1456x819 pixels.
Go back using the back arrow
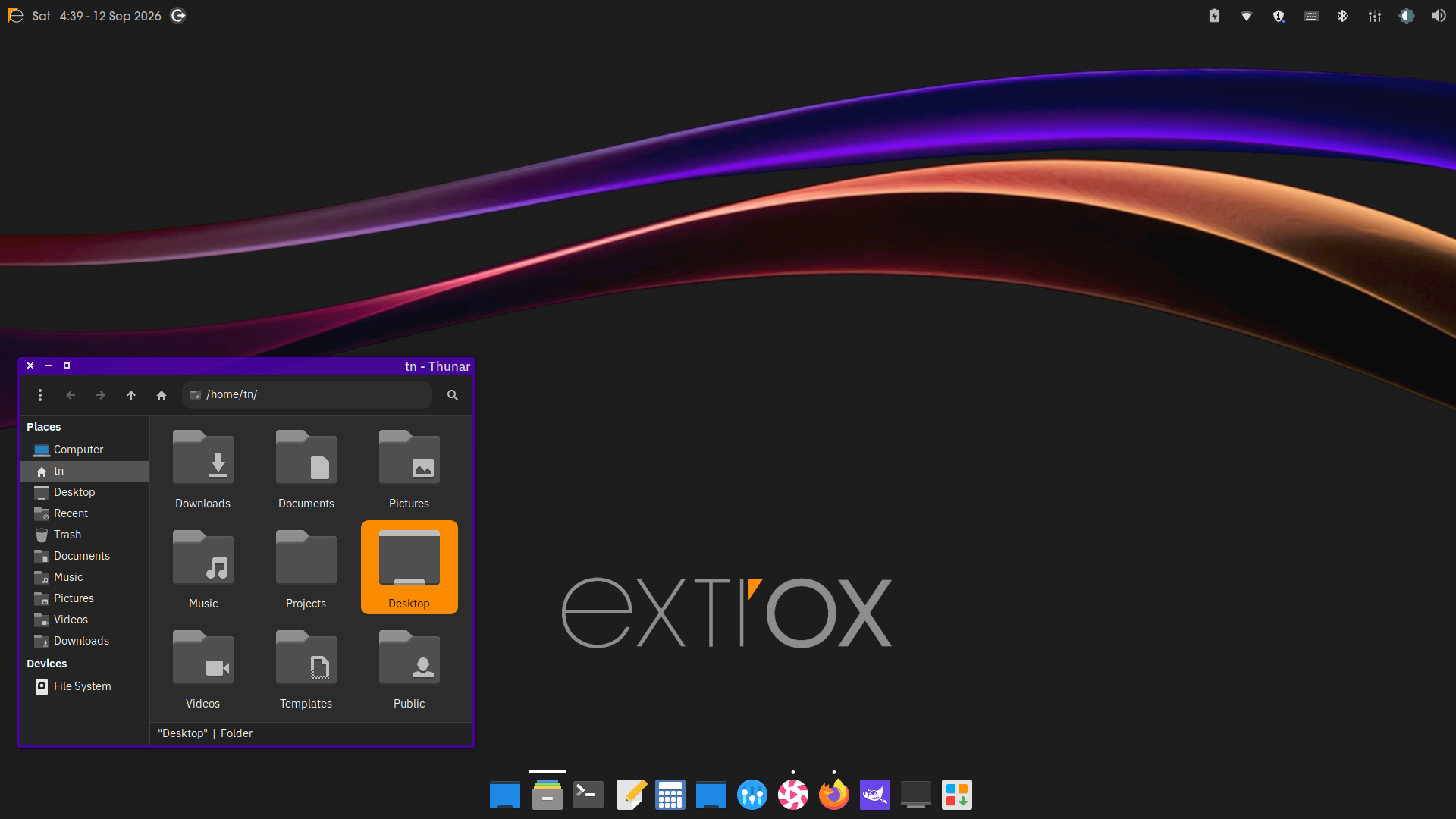(x=71, y=395)
